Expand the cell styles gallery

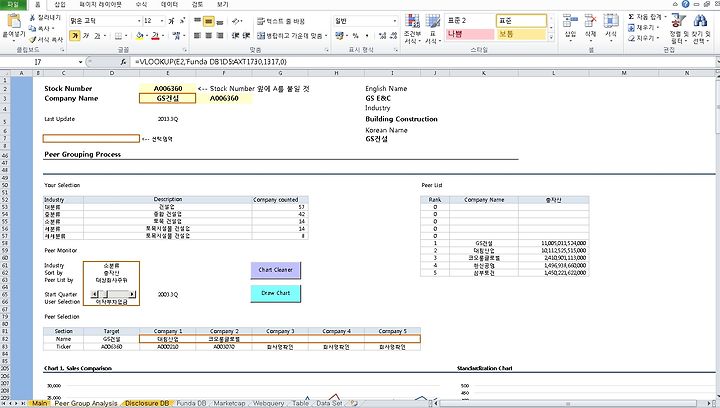tap(551, 38)
